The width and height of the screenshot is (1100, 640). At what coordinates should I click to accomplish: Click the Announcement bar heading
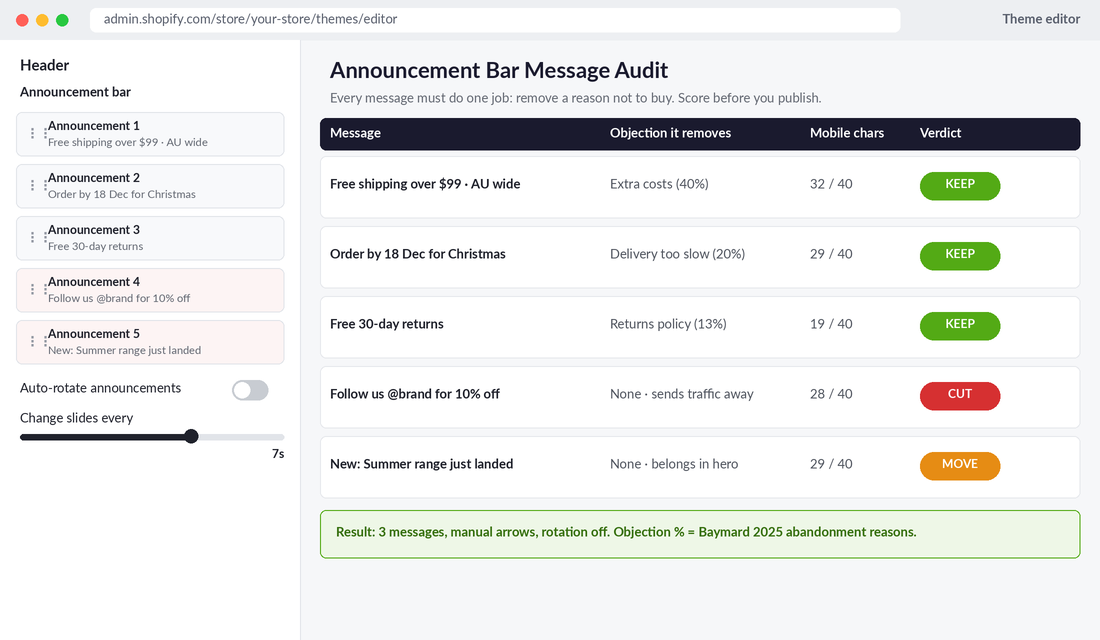75,92
